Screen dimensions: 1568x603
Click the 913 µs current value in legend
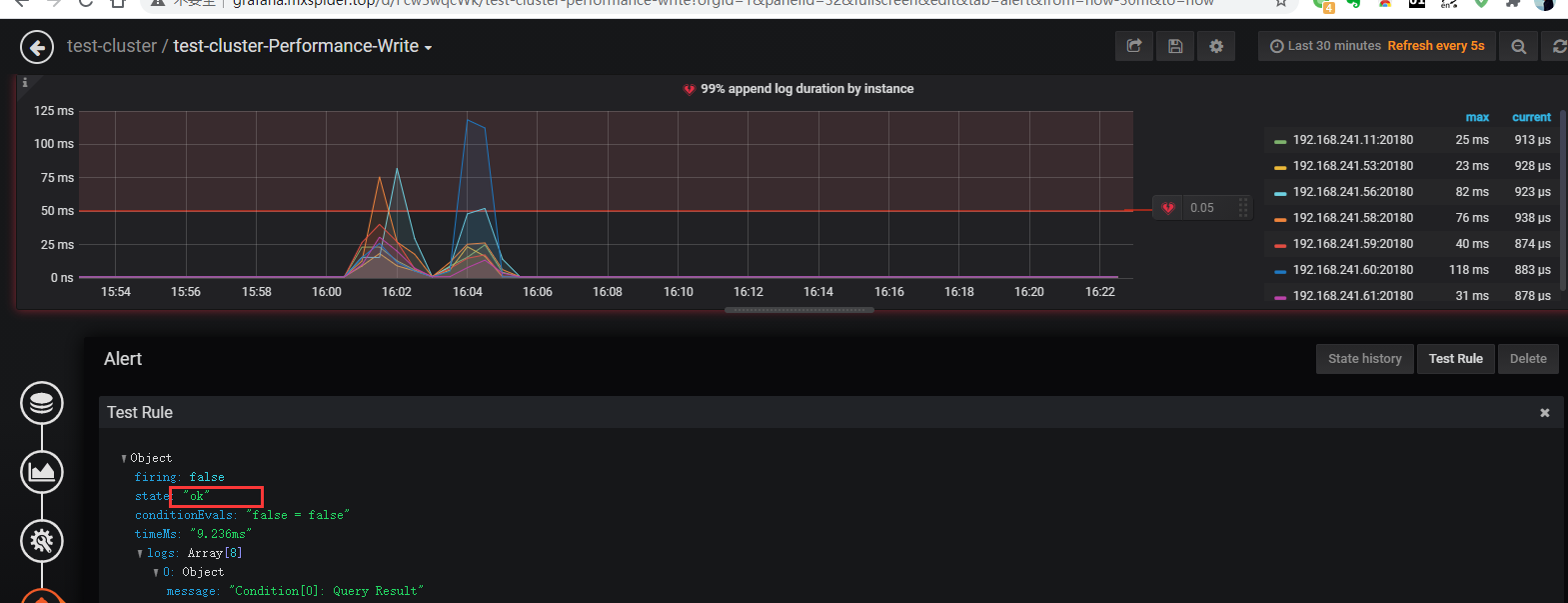tap(1532, 140)
